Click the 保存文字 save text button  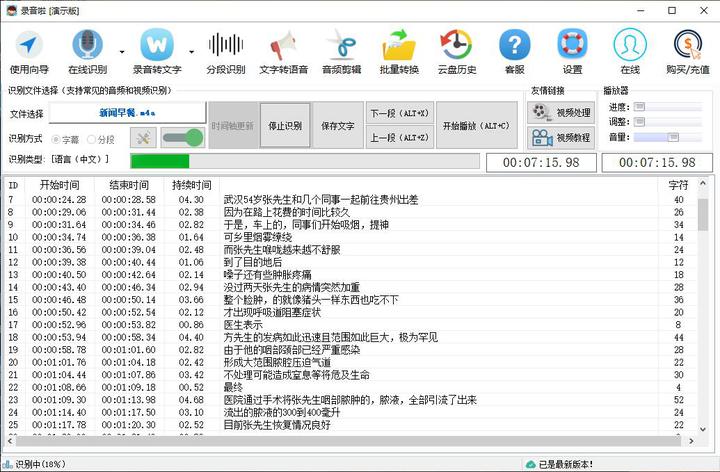pos(338,125)
